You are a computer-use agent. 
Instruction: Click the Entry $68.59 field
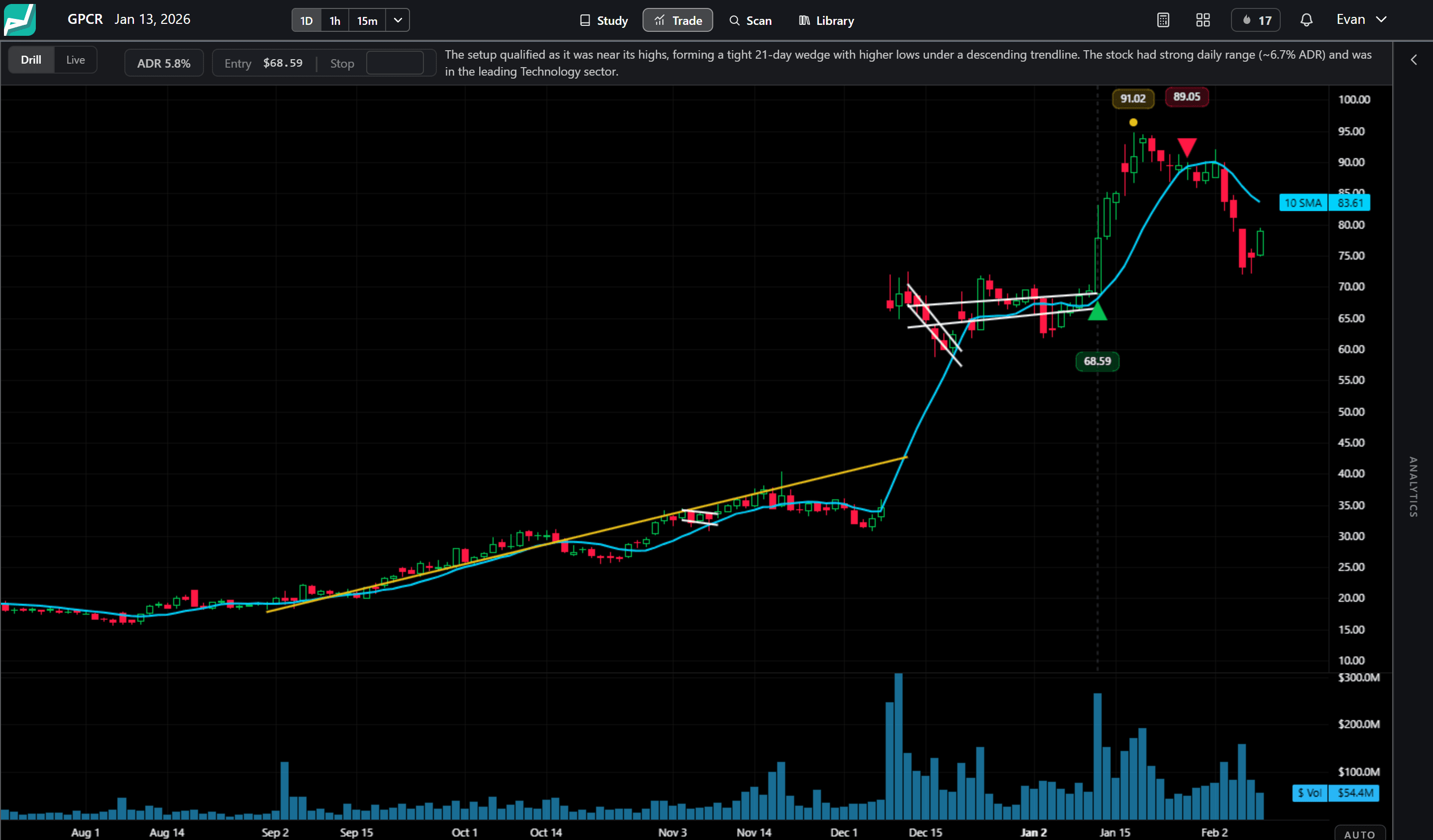coord(263,63)
